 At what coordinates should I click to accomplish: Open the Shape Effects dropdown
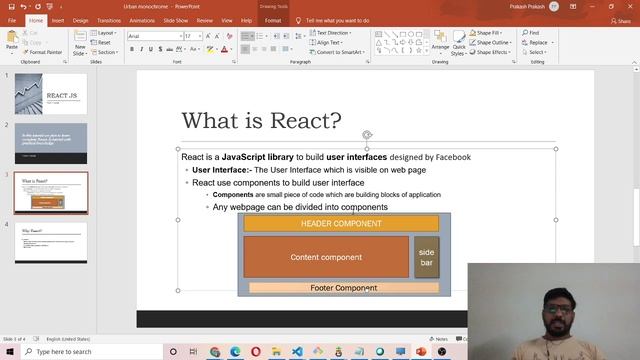coord(490,52)
